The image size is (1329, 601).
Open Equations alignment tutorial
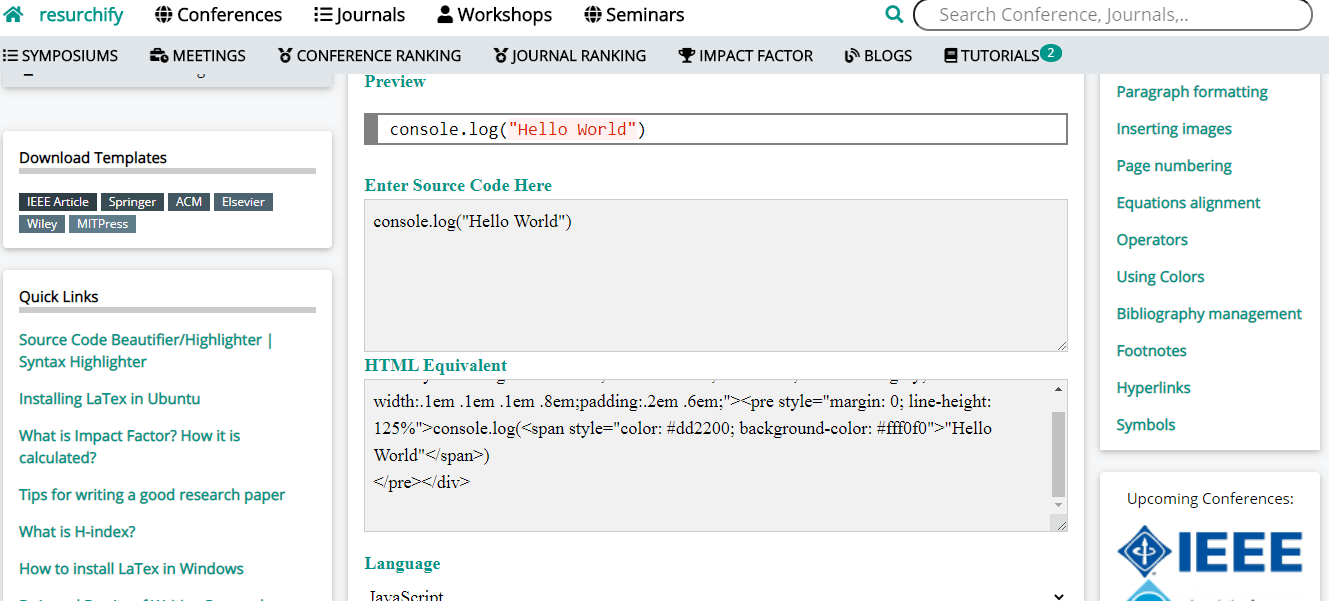(1188, 203)
